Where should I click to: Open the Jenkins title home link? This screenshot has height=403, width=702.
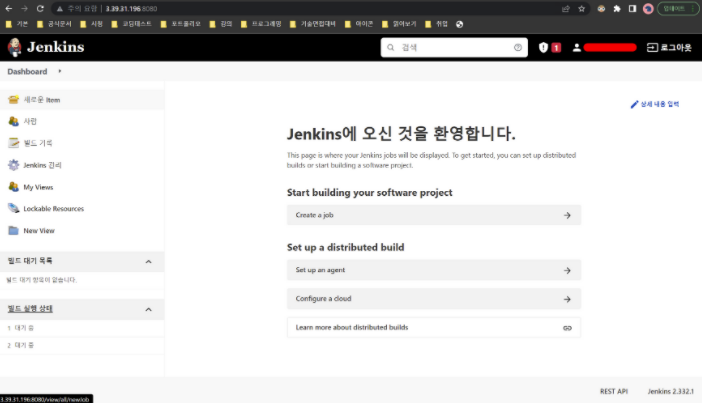pyautogui.click(x=56, y=47)
